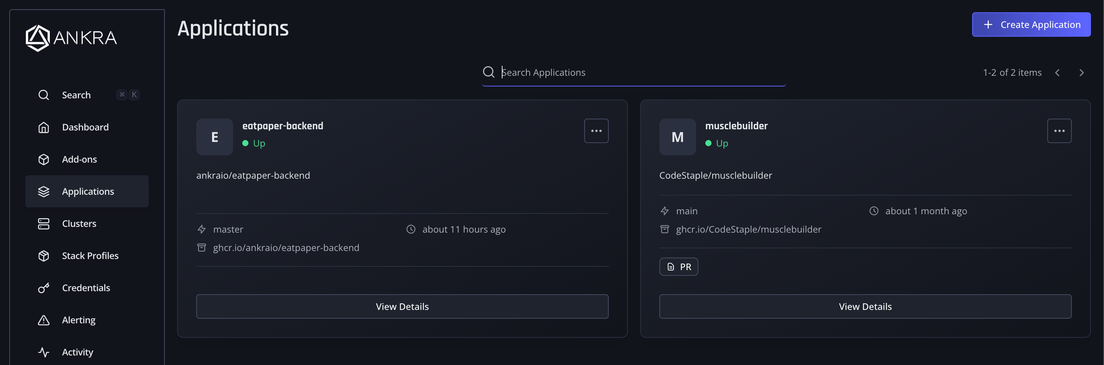Go to Clusters page
The height and width of the screenshot is (365, 1104).
87,223
